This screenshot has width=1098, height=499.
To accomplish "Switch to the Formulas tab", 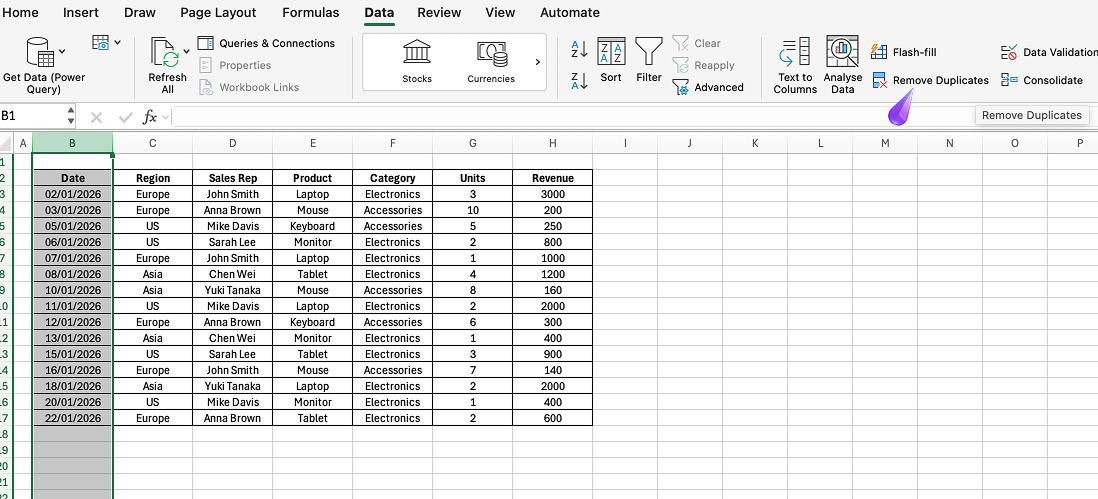I will [310, 13].
